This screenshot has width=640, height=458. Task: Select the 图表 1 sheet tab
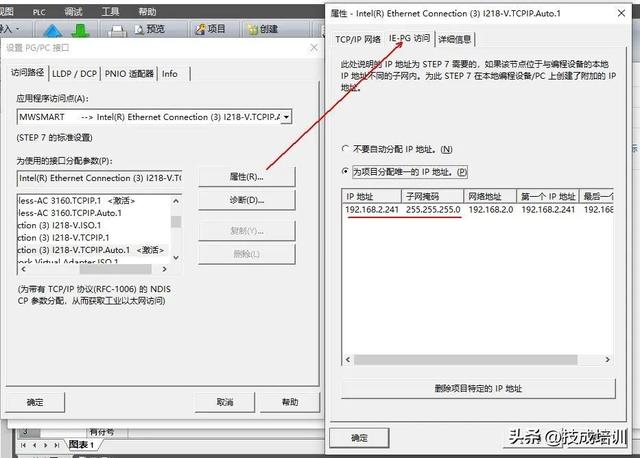pyautogui.click(x=81, y=445)
